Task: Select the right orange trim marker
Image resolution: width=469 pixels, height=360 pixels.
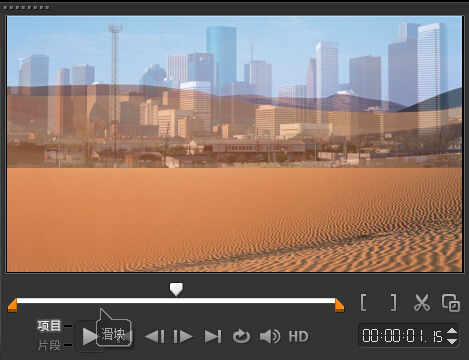Action: [339, 305]
